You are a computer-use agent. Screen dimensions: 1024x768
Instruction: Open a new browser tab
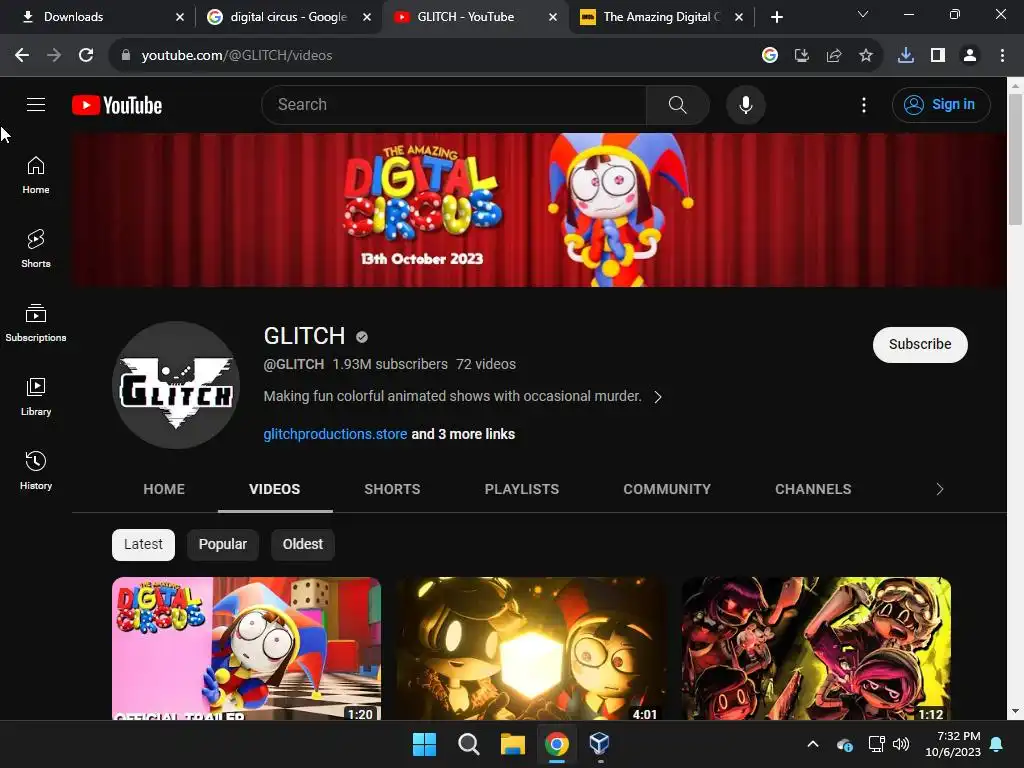click(x=776, y=17)
